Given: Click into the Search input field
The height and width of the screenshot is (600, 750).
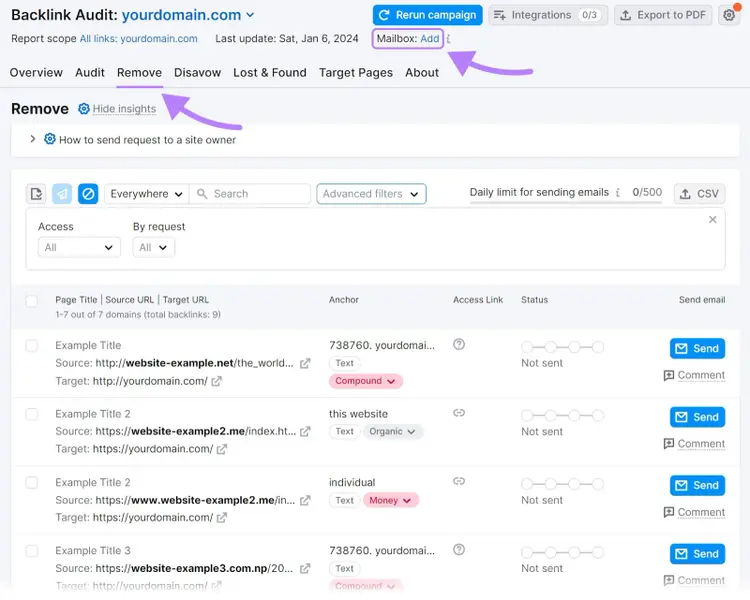Looking at the screenshot, I should (250, 194).
